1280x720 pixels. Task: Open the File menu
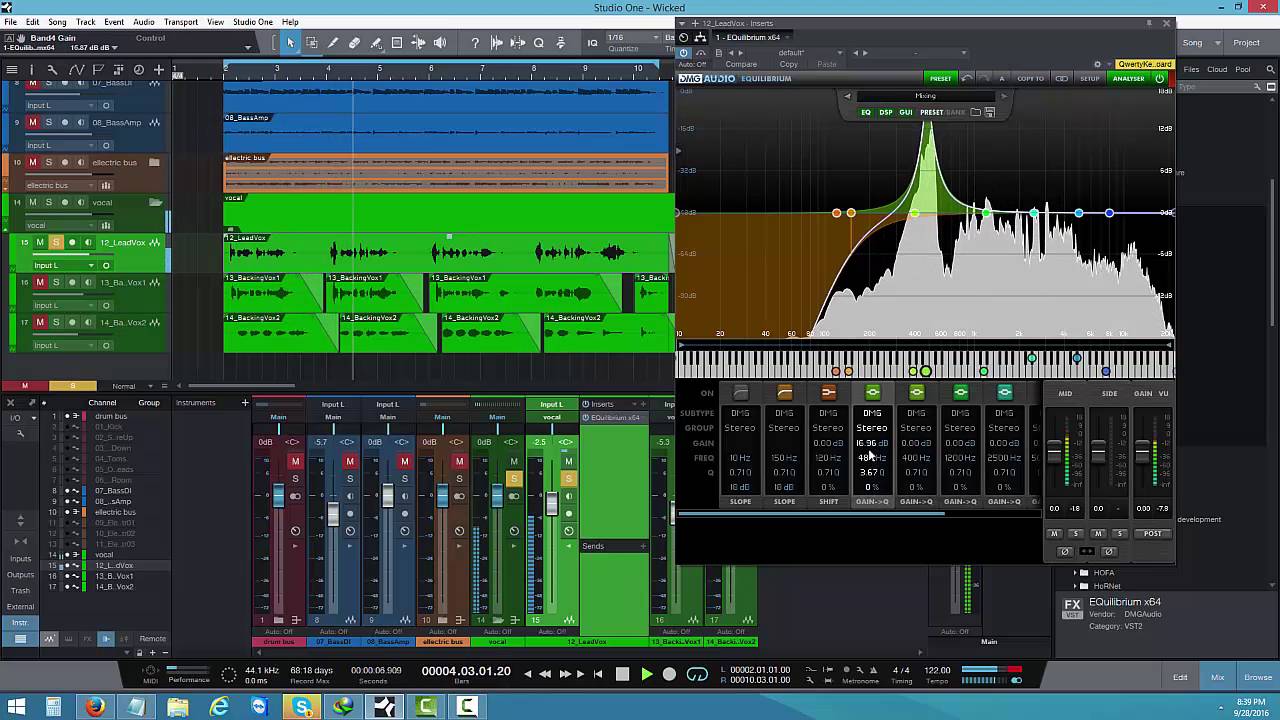pos(10,22)
